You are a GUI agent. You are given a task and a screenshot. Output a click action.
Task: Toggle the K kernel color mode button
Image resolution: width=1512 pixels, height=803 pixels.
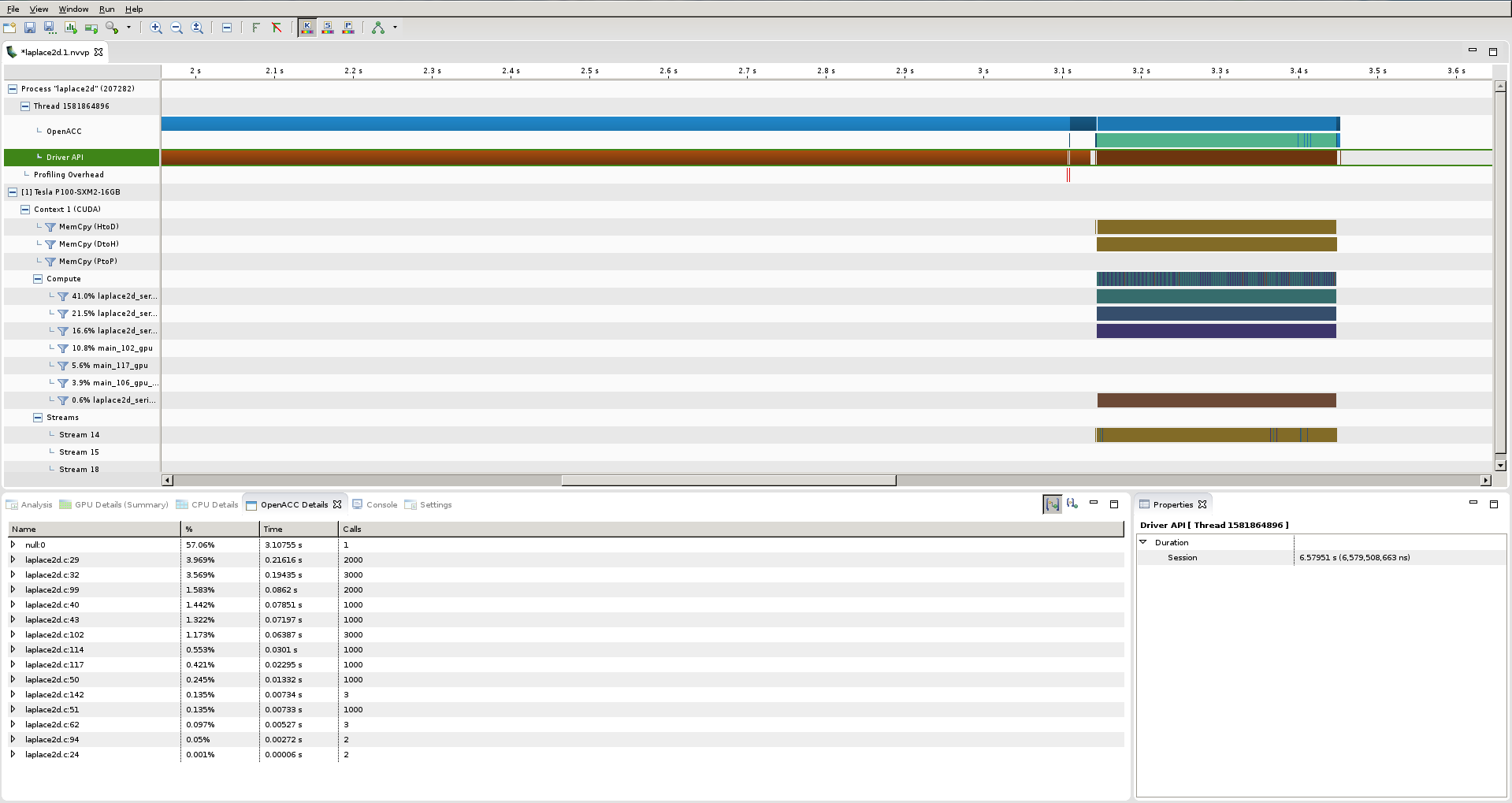[307, 28]
